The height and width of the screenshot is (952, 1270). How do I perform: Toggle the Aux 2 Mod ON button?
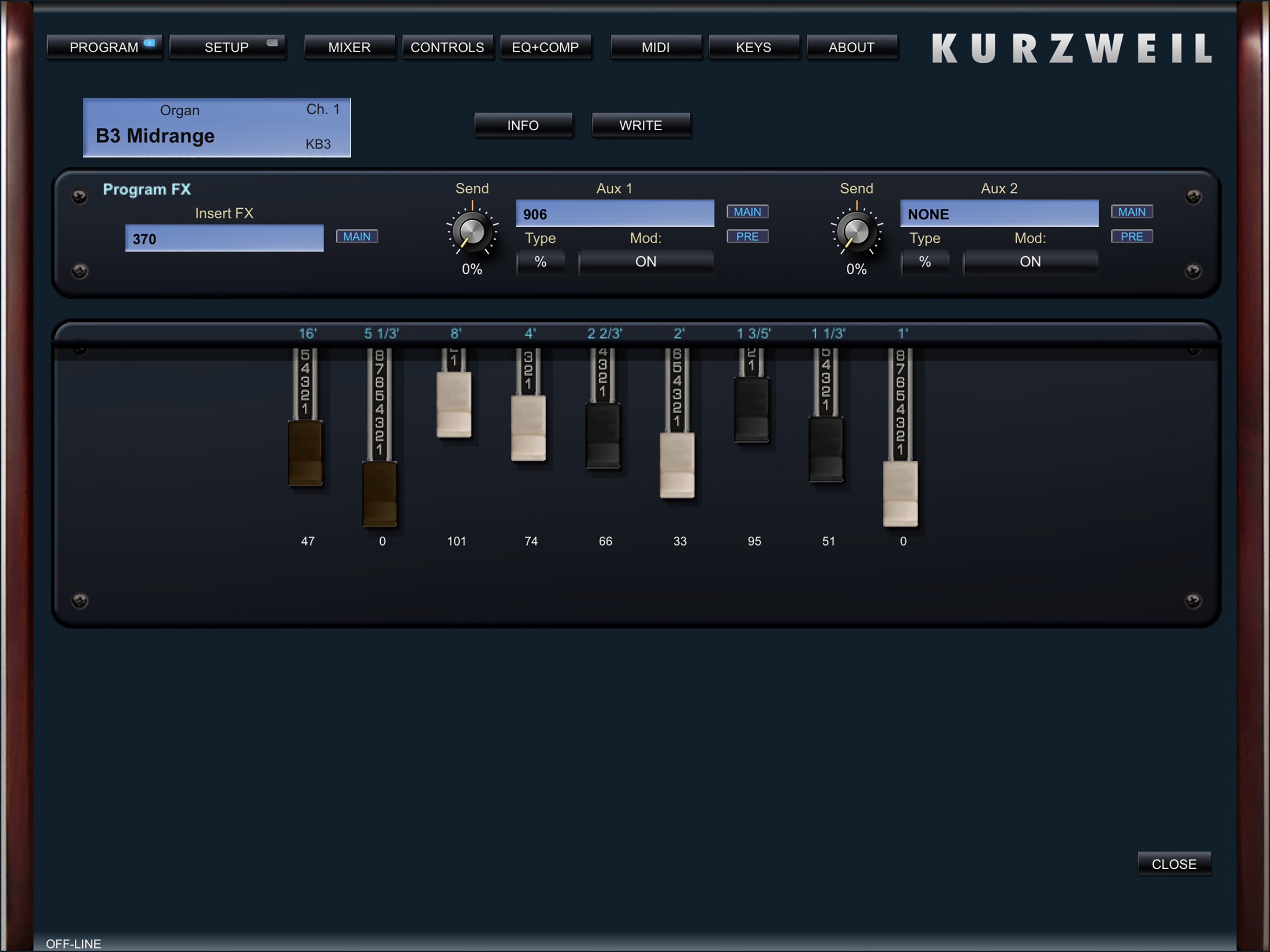point(1031,262)
